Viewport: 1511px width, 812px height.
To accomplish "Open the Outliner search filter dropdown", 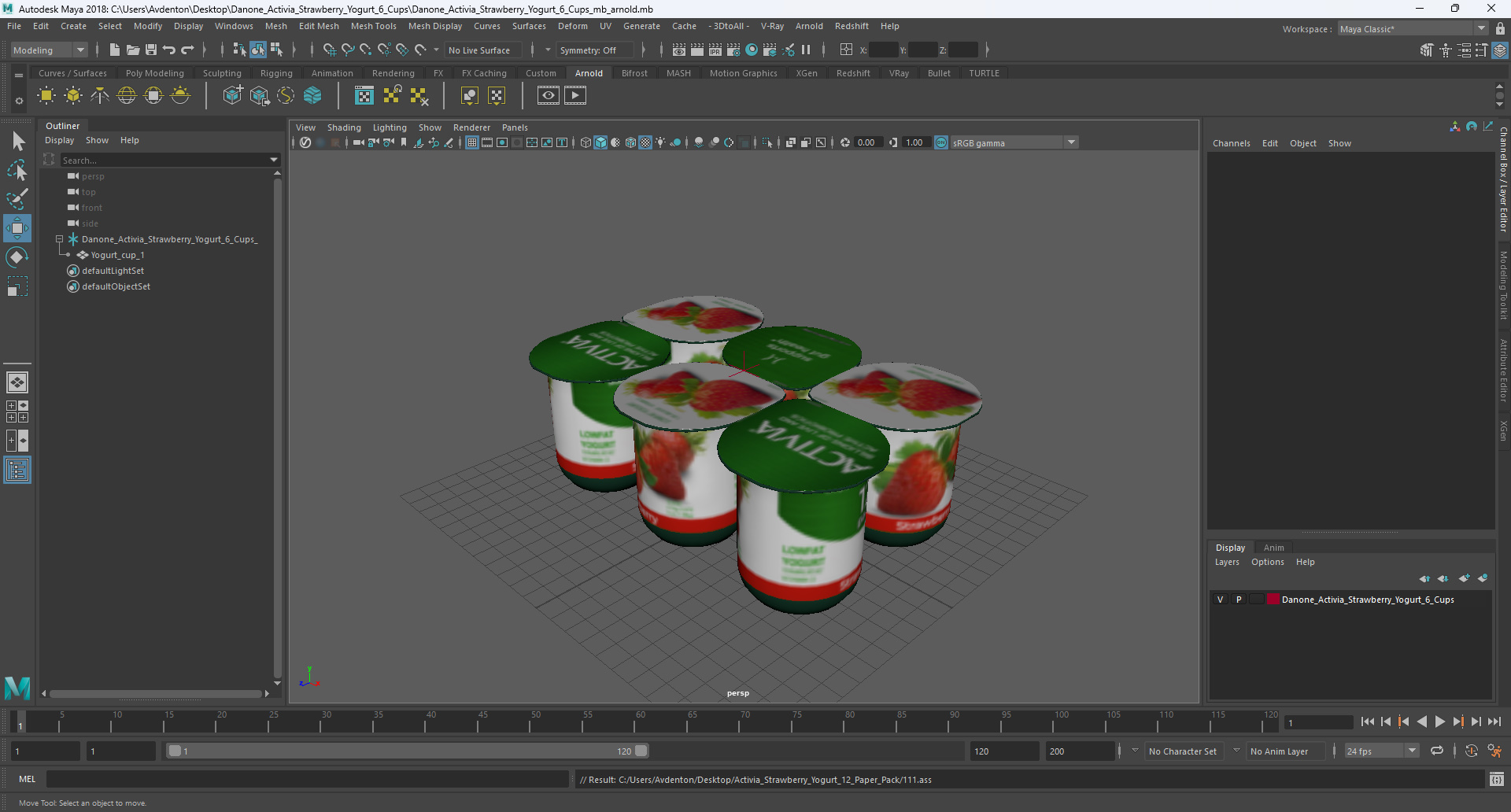I will pyautogui.click(x=274, y=160).
